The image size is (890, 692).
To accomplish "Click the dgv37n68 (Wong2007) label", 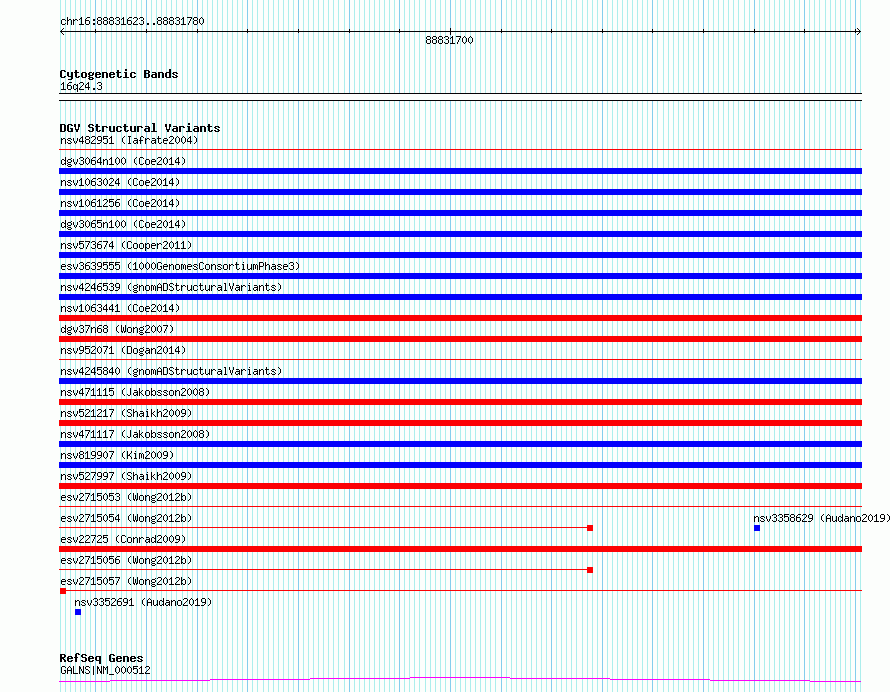I will coord(117,329).
